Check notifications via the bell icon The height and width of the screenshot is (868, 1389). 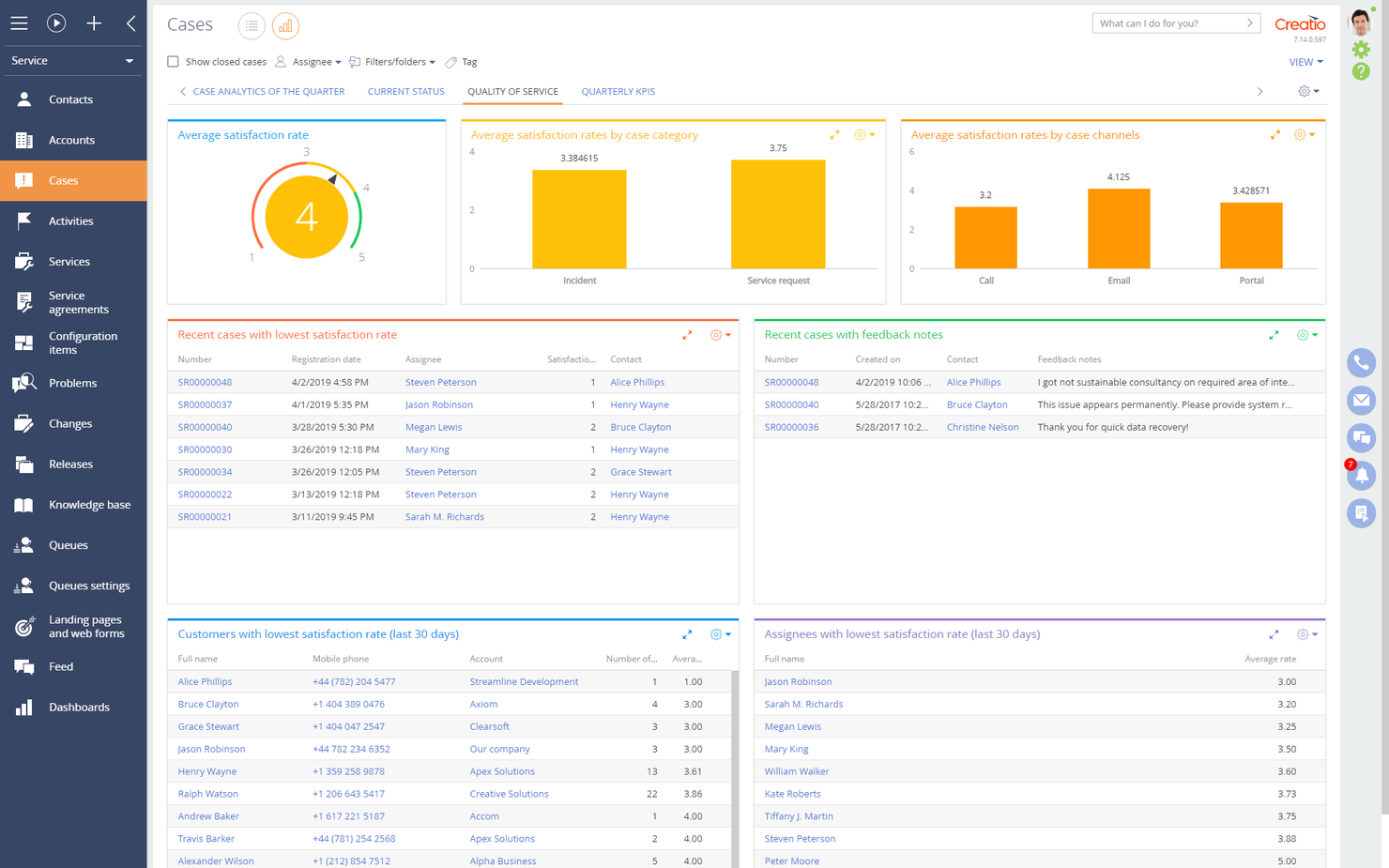pos(1361,475)
